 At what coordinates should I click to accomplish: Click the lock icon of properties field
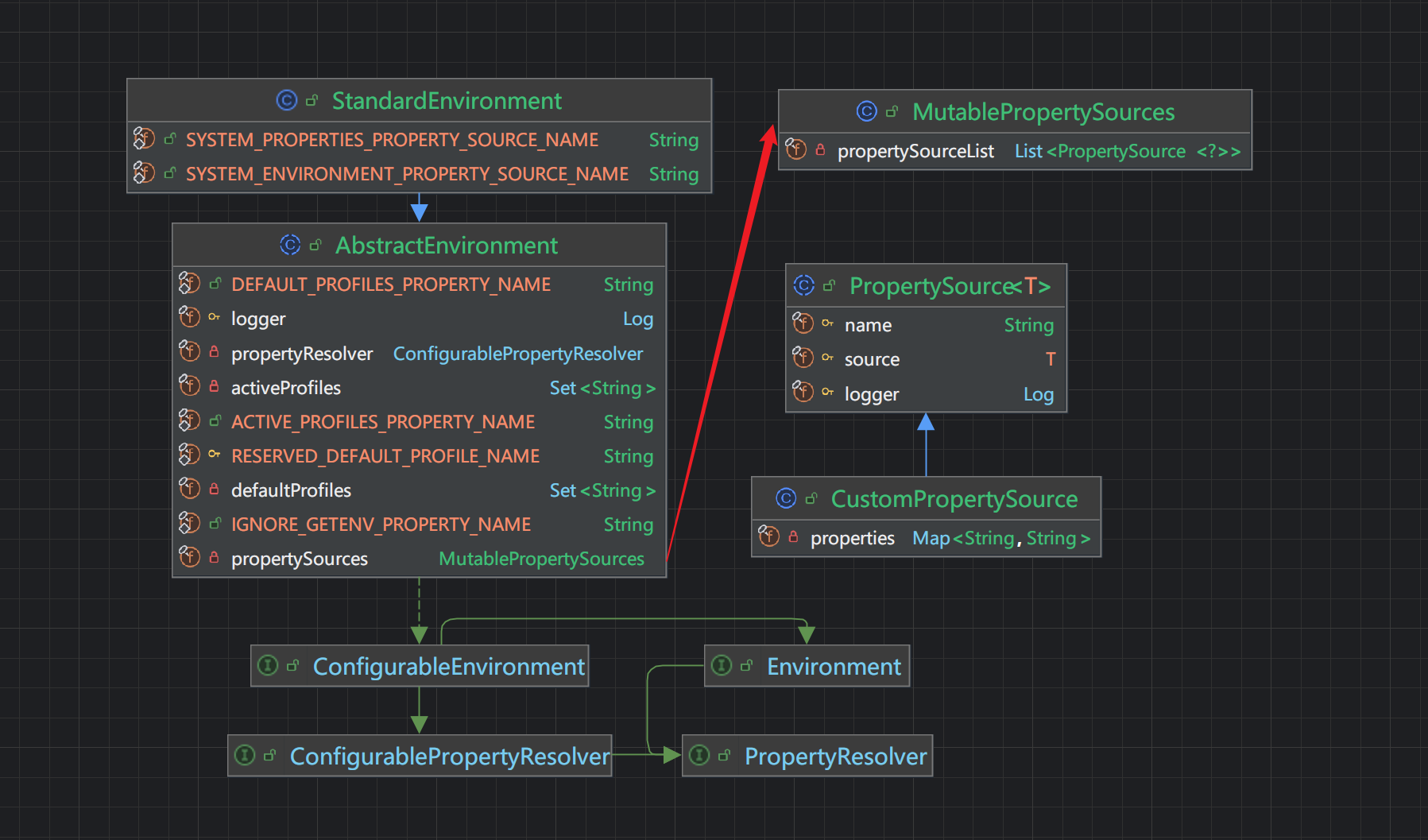point(793,536)
